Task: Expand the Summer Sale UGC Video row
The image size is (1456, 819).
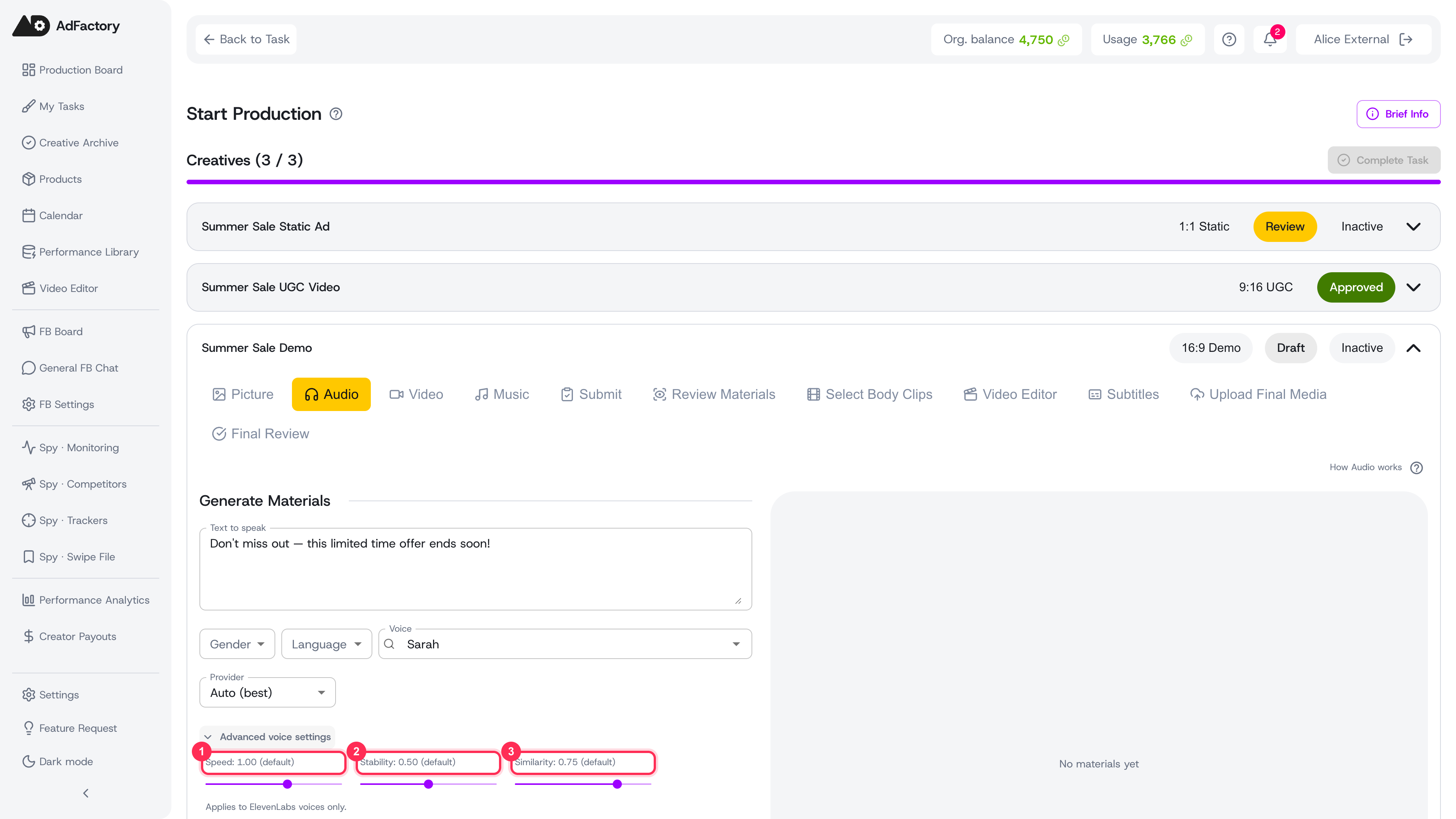Action: pyautogui.click(x=1413, y=287)
